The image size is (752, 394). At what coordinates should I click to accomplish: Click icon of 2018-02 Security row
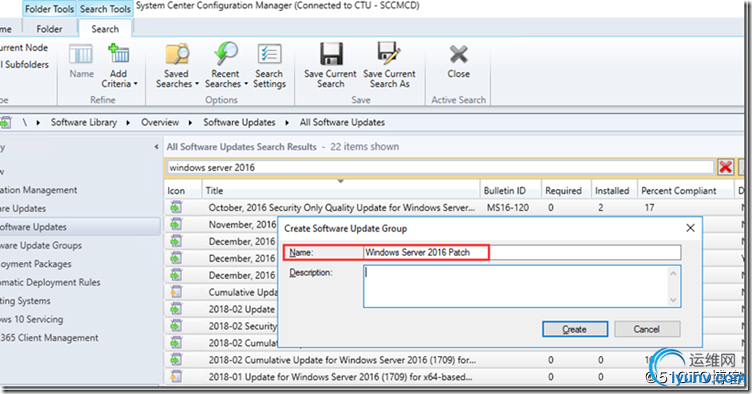pos(176,326)
